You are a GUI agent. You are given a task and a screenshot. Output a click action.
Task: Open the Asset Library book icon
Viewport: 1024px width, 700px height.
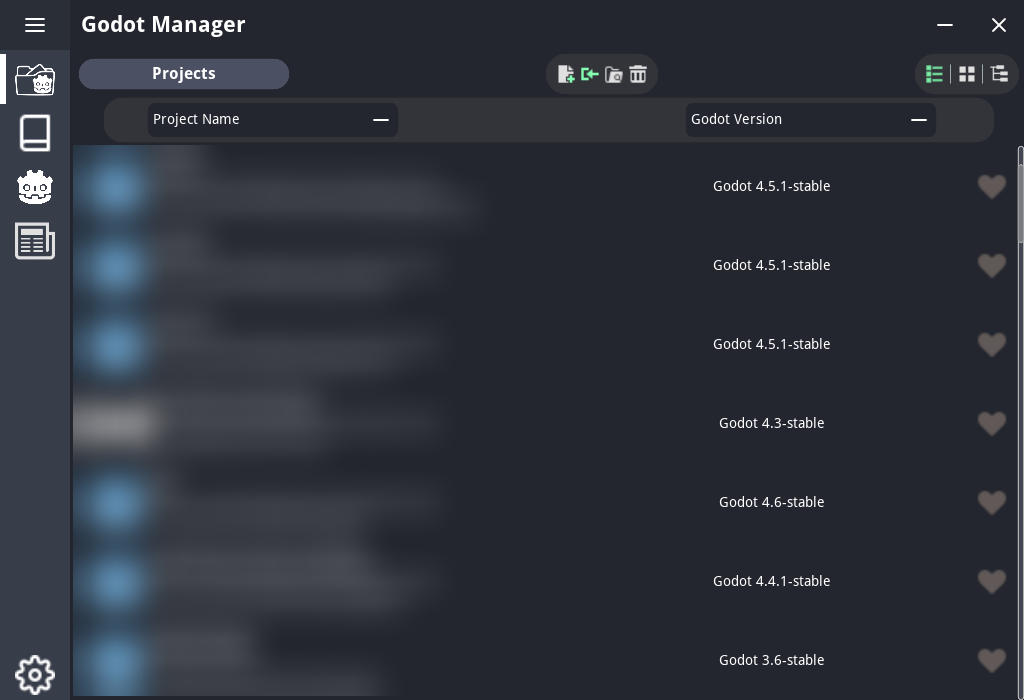(35, 133)
